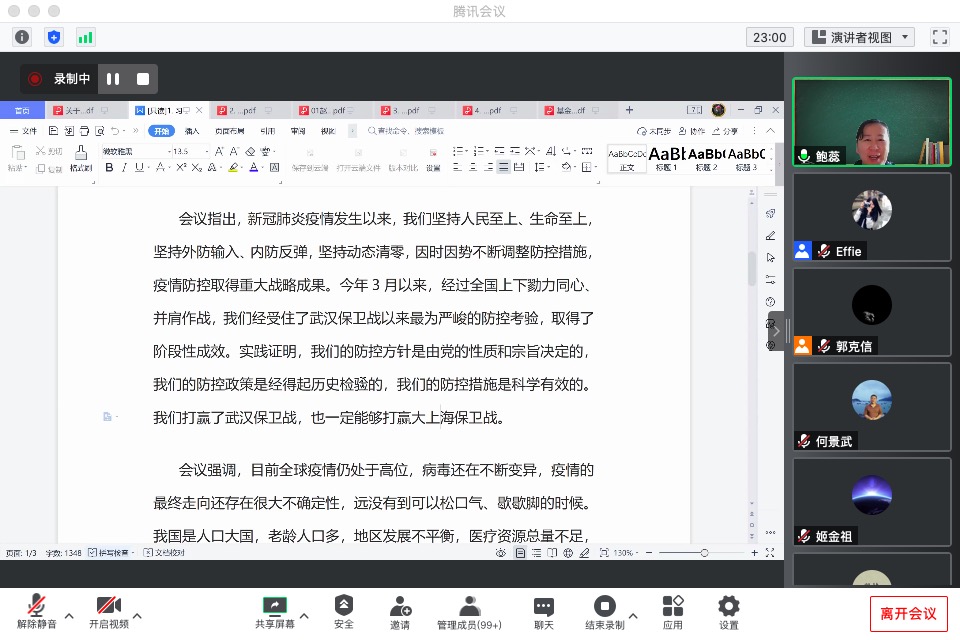Click Leave Meeting (离开会议) button
Screen dimensions: 960x640
[908, 613]
